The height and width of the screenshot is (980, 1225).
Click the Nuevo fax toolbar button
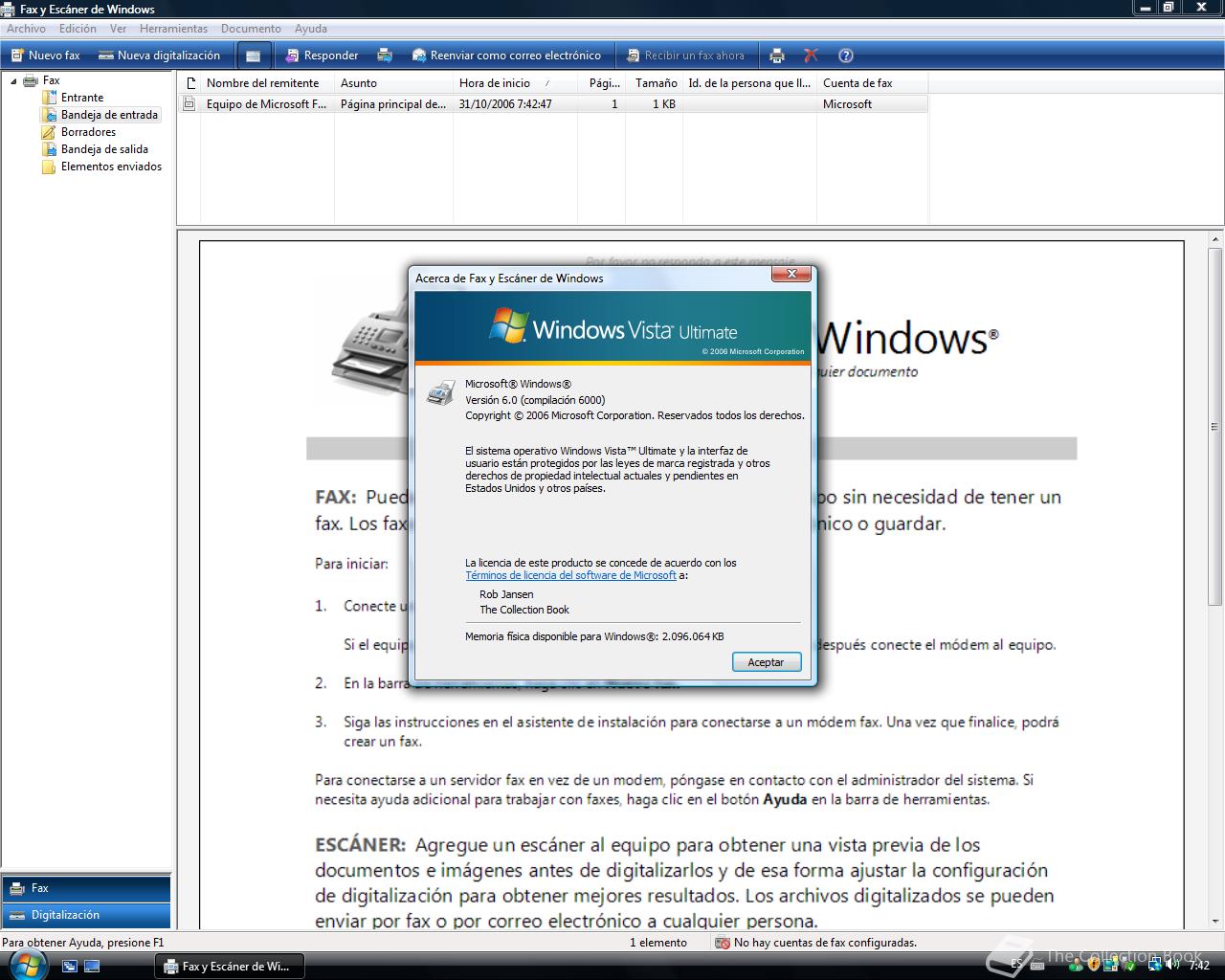pos(46,56)
